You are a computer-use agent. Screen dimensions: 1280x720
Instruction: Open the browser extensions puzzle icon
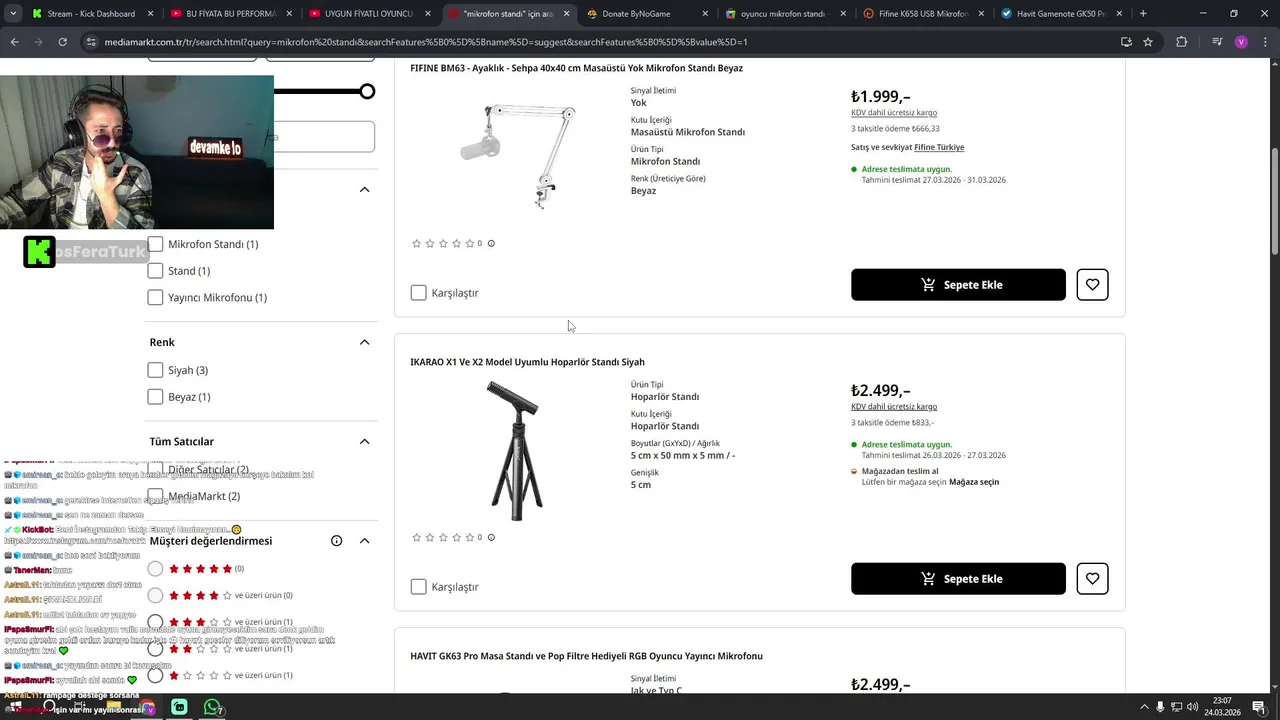pyautogui.click(x=1181, y=42)
